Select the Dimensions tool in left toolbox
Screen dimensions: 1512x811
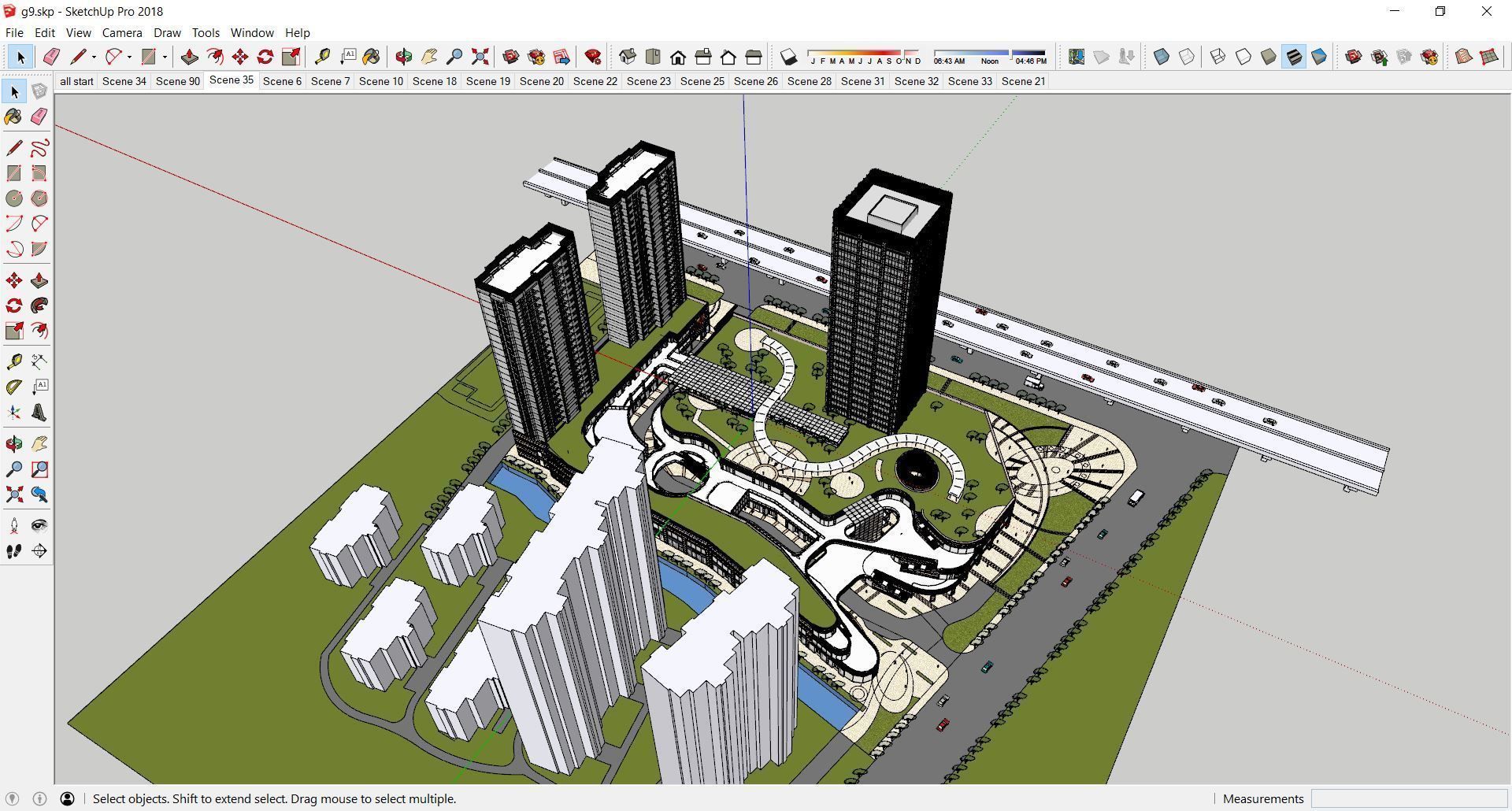(x=39, y=361)
